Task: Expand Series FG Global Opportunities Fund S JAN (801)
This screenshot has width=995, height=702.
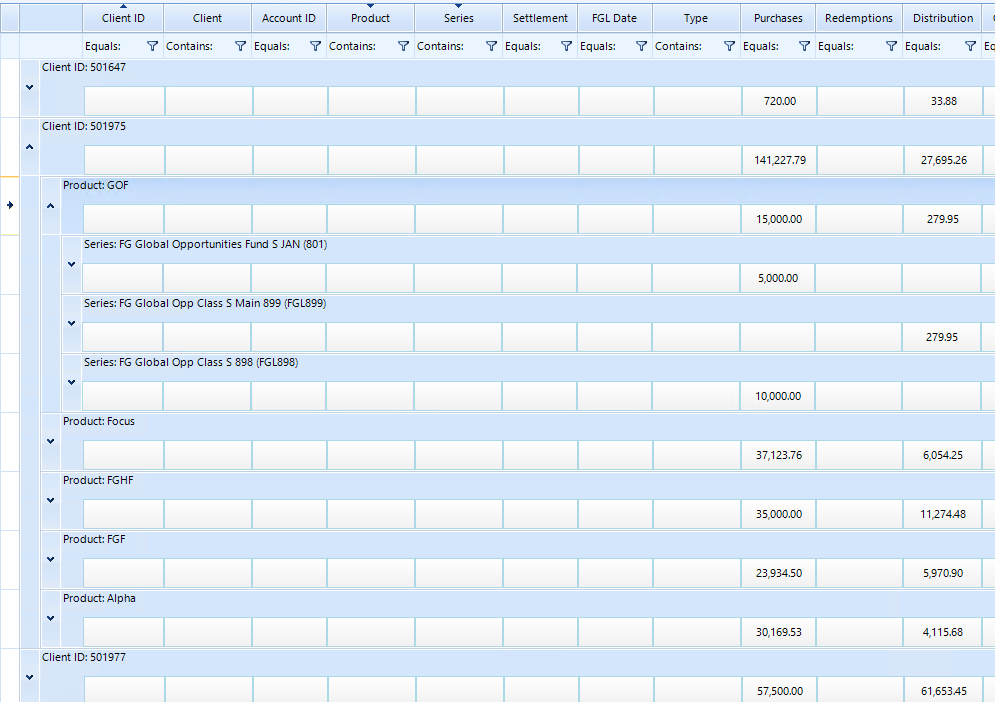Action: coord(71,265)
